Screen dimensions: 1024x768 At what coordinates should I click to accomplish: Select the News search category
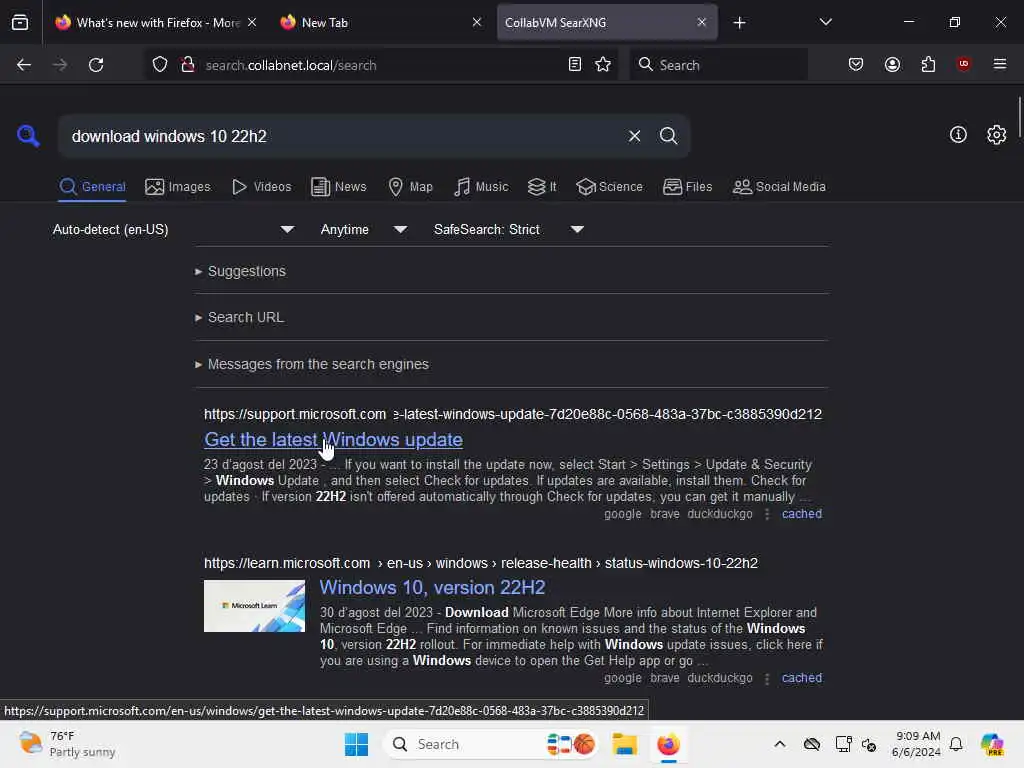click(x=339, y=187)
